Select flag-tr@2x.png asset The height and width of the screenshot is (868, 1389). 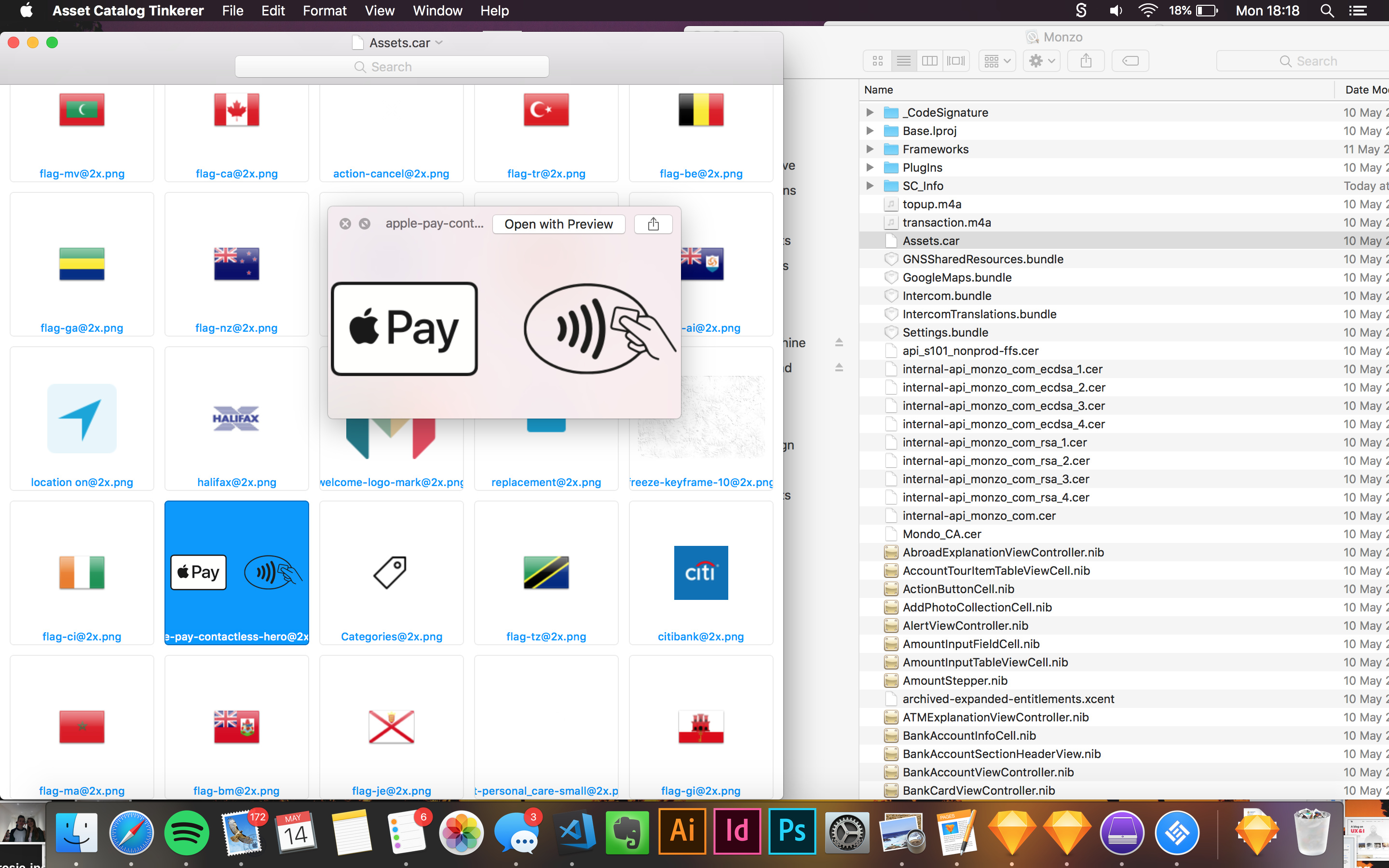pos(546,133)
